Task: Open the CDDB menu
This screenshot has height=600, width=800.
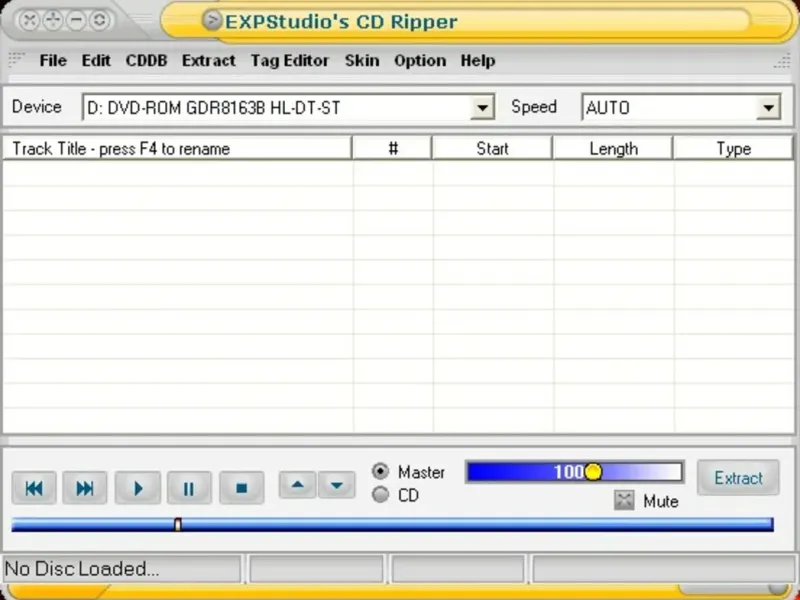Action: coord(146,61)
